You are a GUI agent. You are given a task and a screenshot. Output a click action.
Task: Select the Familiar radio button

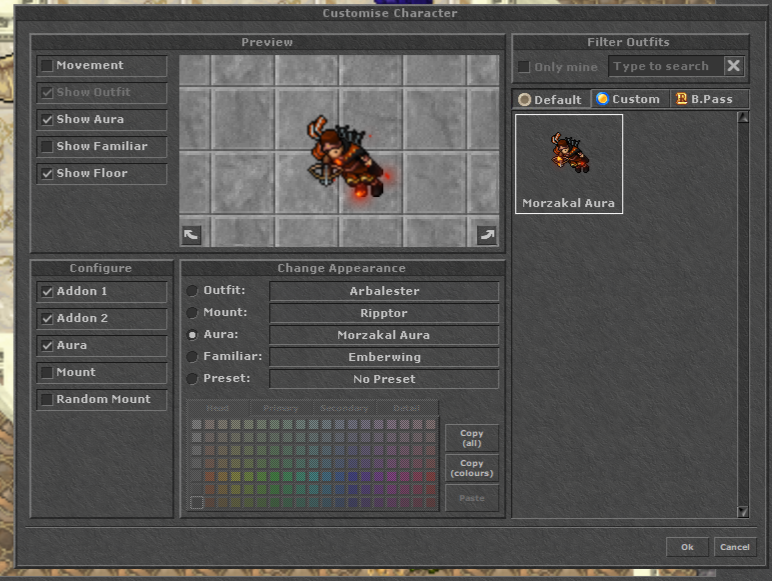pyautogui.click(x=192, y=356)
